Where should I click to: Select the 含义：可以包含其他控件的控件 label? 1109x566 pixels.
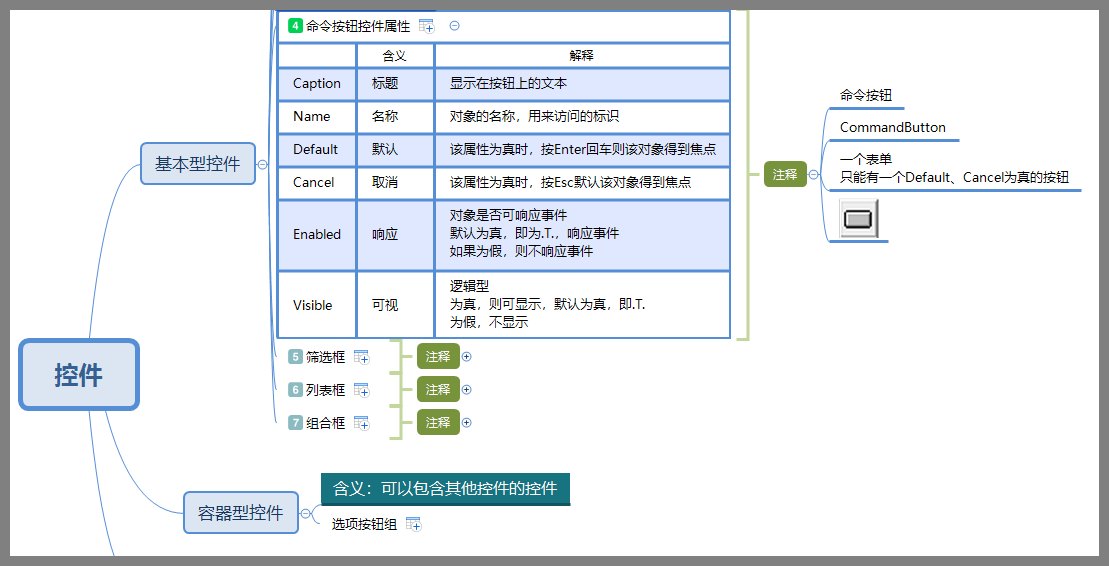point(446,489)
